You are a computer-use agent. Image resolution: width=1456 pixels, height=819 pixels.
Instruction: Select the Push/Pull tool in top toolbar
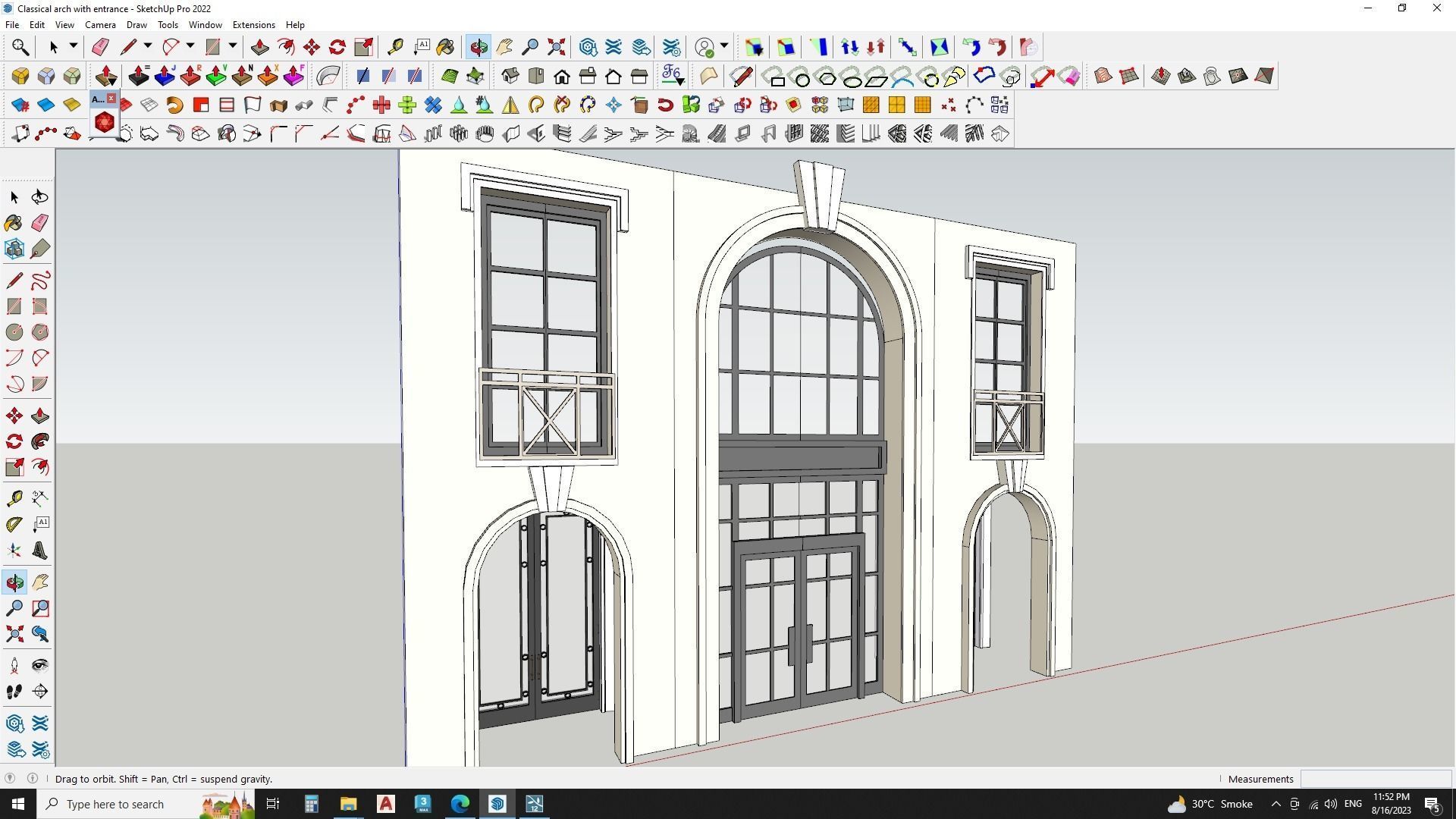260,47
